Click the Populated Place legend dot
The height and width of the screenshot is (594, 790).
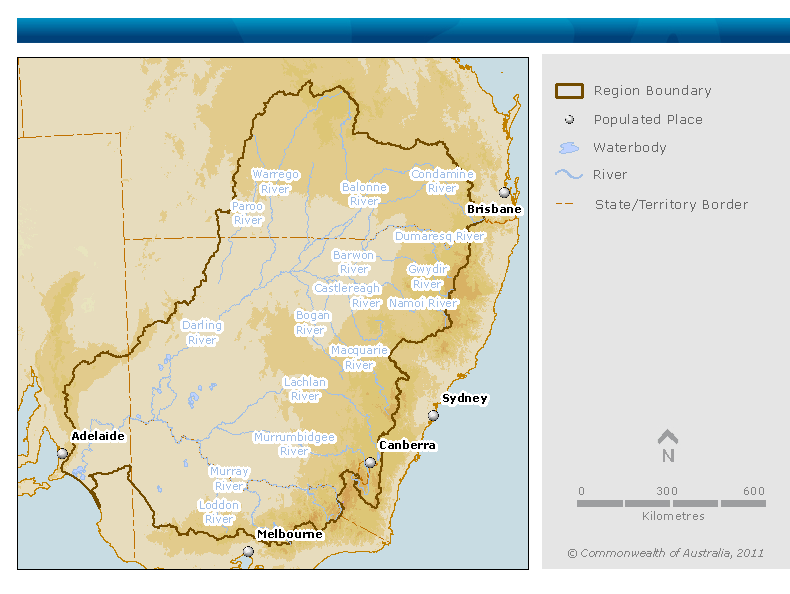[569, 119]
